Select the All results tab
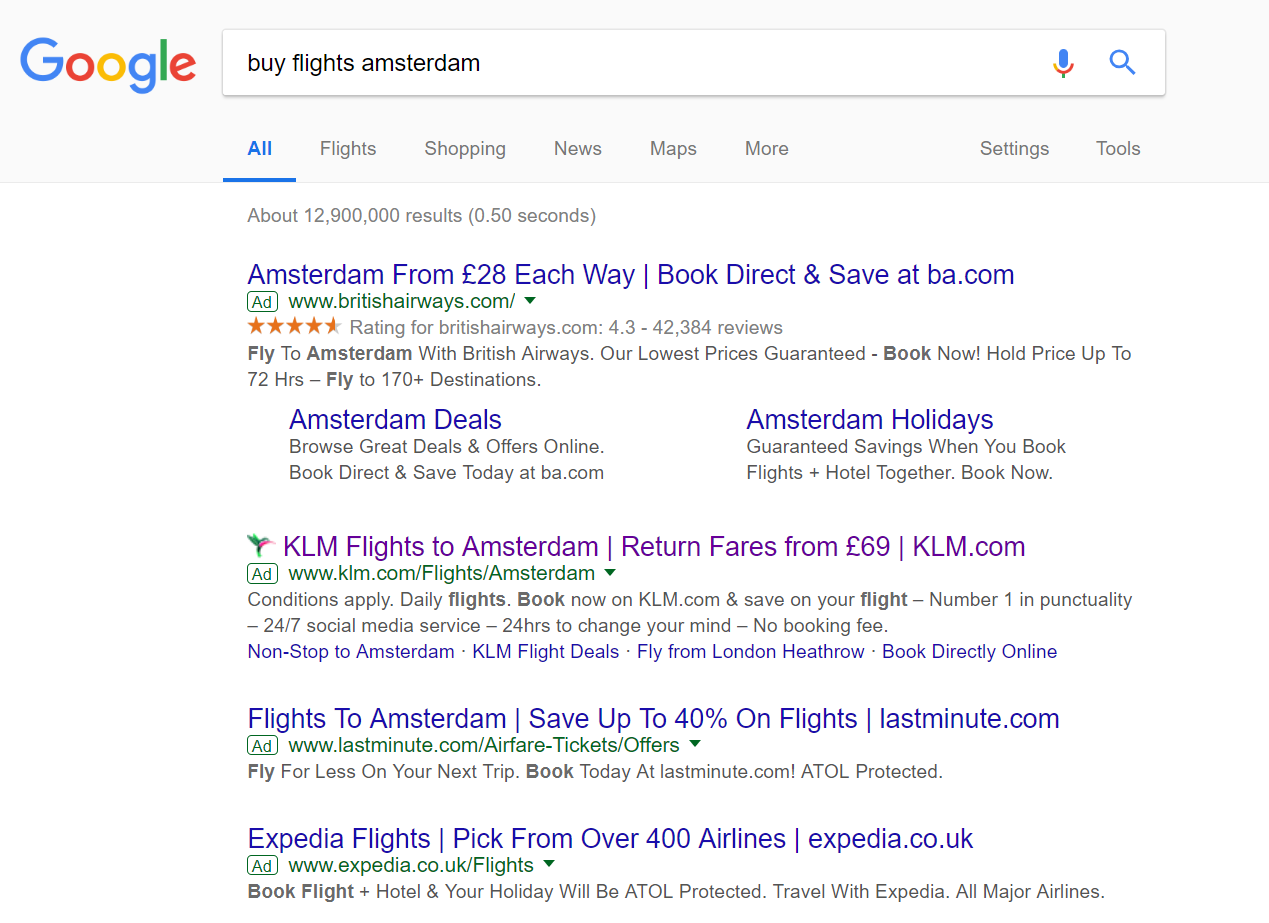 (x=260, y=149)
